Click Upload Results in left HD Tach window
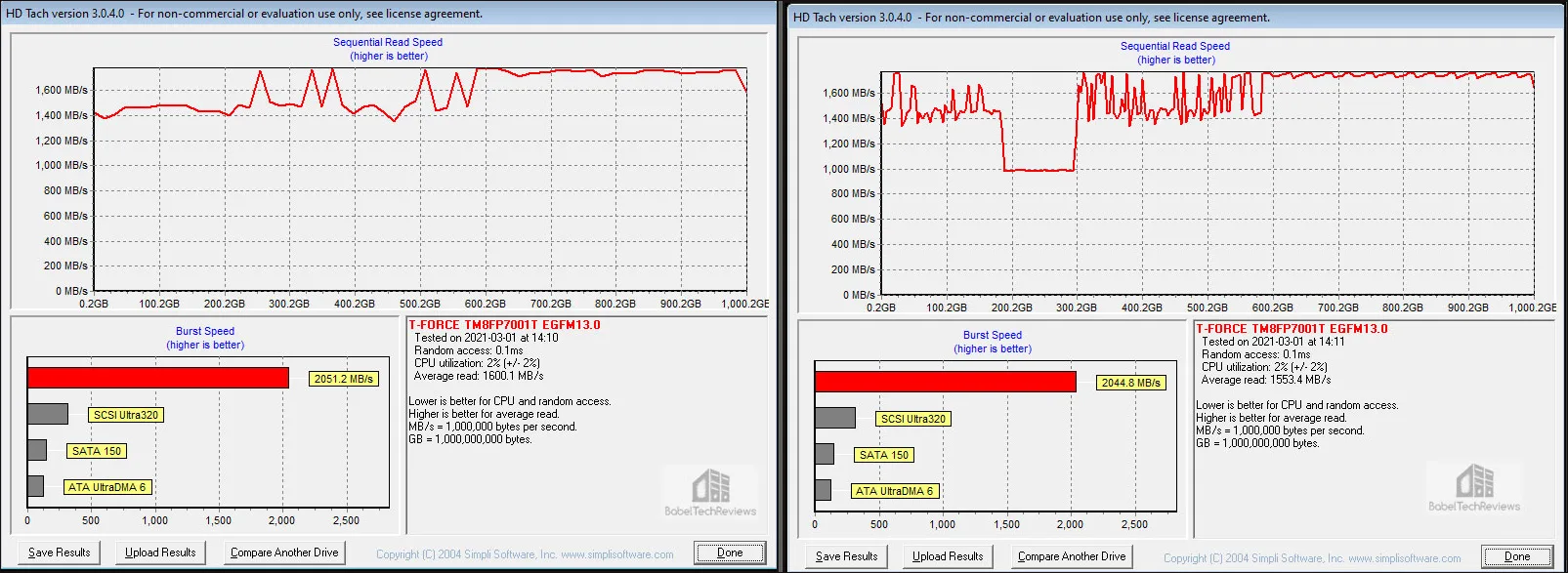The width and height of the screenshot is (1568, 573). pos(160,553)
